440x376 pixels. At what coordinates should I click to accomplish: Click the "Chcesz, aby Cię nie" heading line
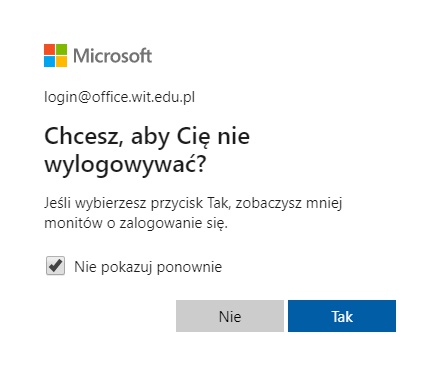[x=147, y=137]
